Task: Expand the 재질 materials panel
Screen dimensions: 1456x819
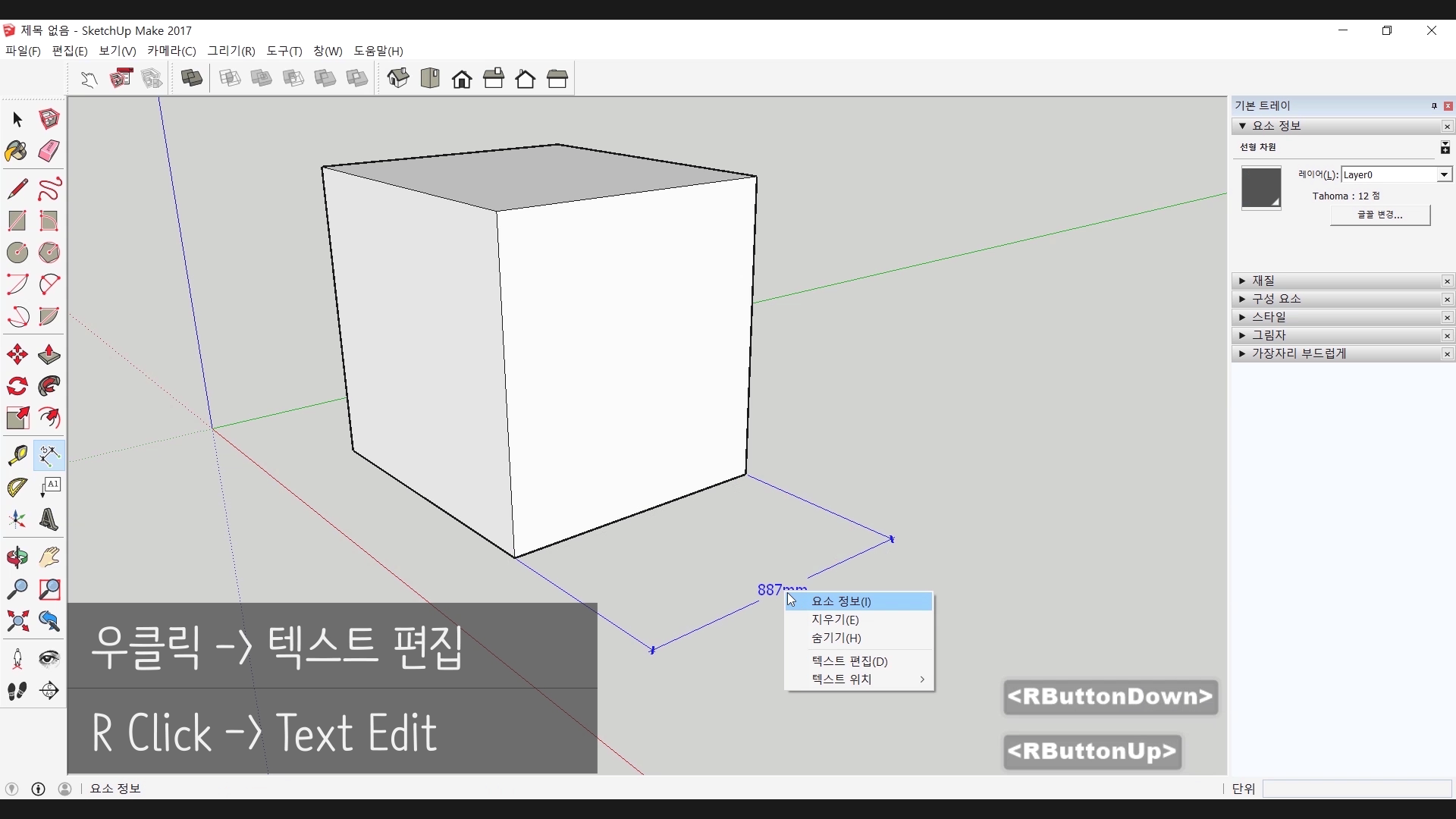Action: click(1263, 281)
